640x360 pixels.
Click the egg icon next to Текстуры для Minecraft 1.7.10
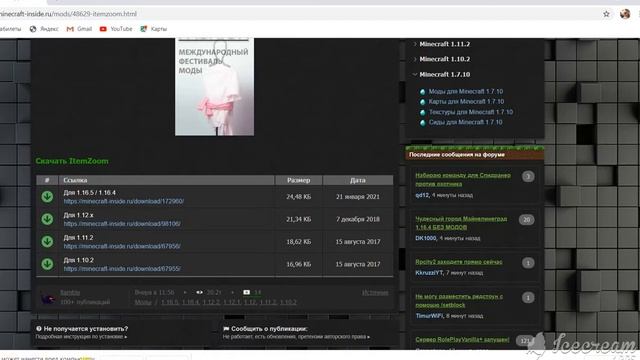coord(423,112)
